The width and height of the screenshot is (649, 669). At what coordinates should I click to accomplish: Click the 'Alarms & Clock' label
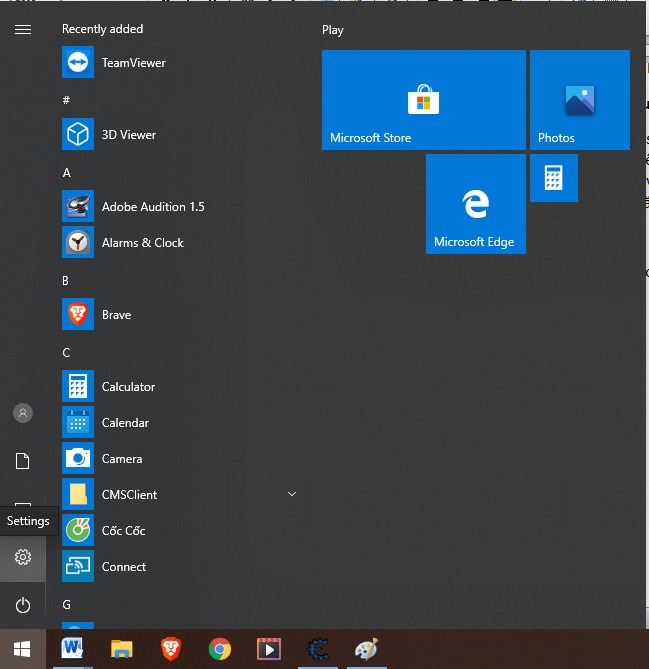pos(143,243)
